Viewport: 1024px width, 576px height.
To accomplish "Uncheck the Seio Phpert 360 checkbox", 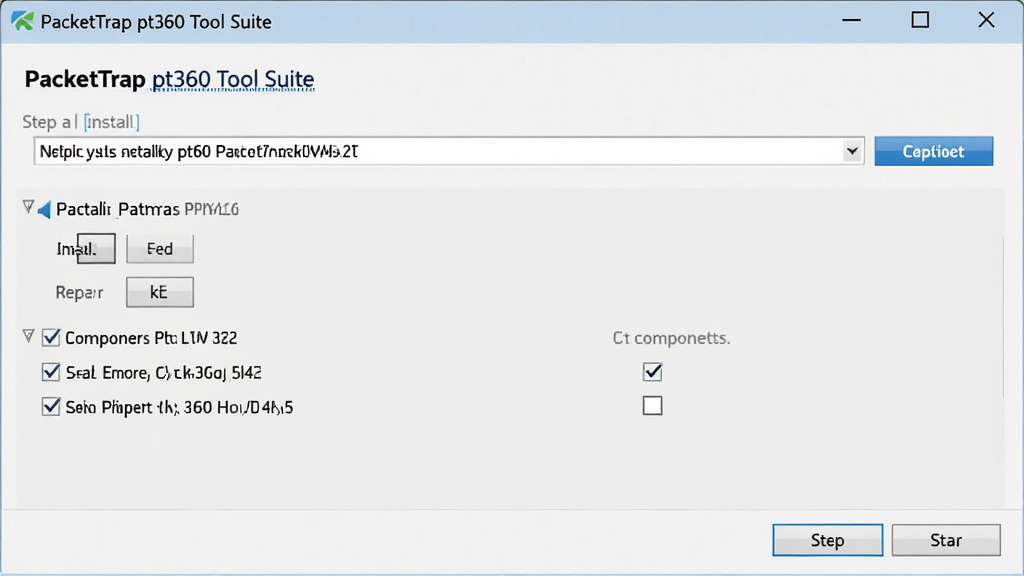I will [51, 407].
